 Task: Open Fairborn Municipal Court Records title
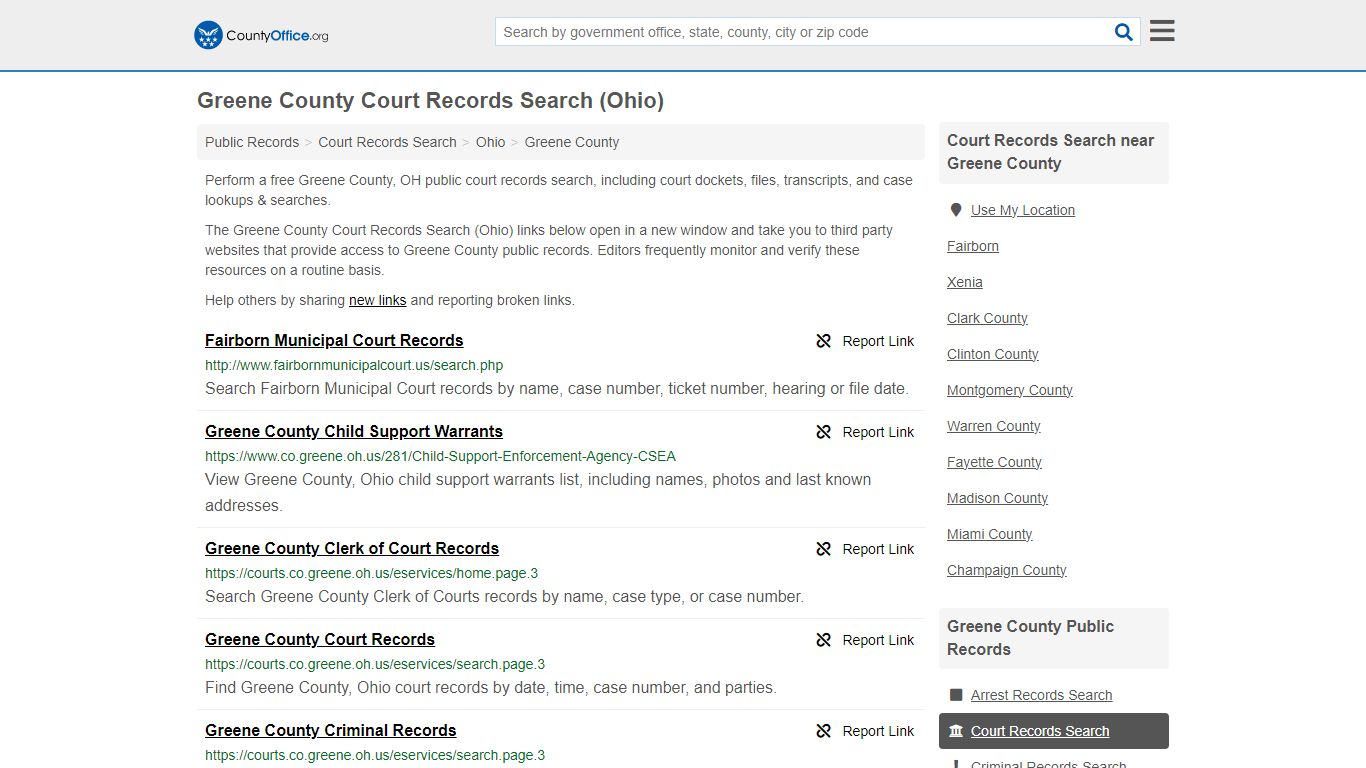pyautogui.click(x=334, y=340)
